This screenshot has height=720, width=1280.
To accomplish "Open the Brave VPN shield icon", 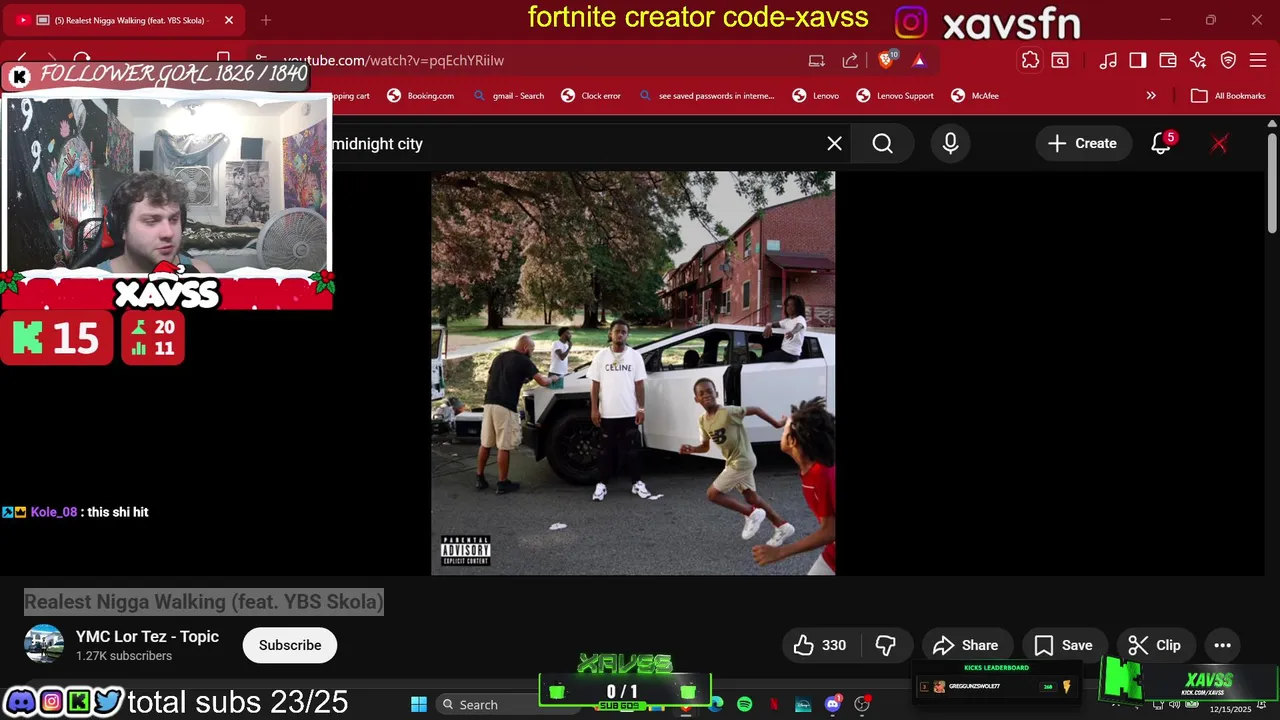I will (x=1229, y=60).
